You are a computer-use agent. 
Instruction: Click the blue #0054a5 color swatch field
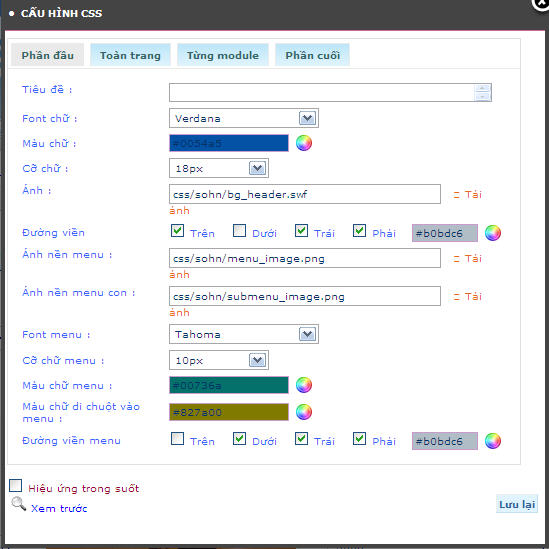[229, 143]
